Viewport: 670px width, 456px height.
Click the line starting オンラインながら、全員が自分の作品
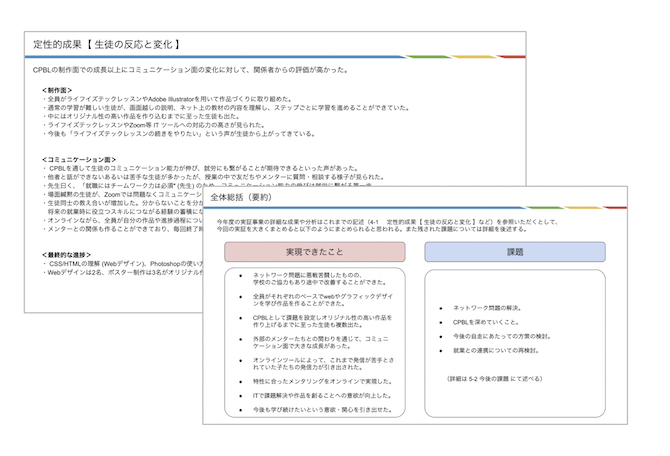(x=122, y=221)
